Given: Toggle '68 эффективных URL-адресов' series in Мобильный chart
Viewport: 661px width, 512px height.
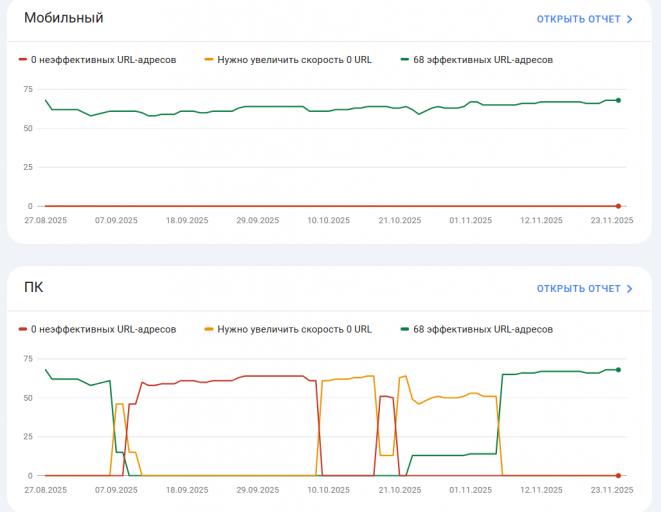Looking at the screenshot, I should 483,59.
